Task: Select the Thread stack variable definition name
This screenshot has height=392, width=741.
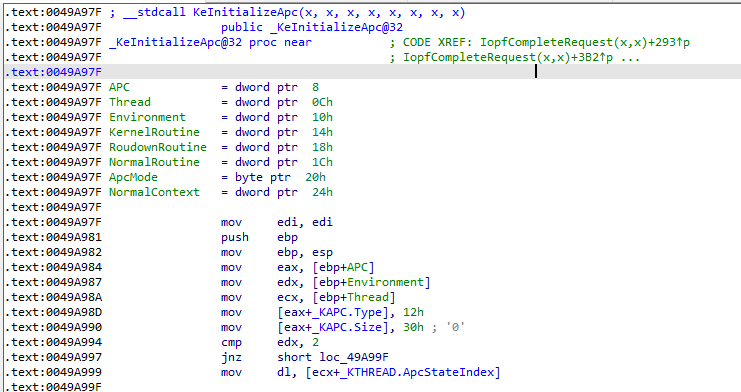Action: click(130, 103)
